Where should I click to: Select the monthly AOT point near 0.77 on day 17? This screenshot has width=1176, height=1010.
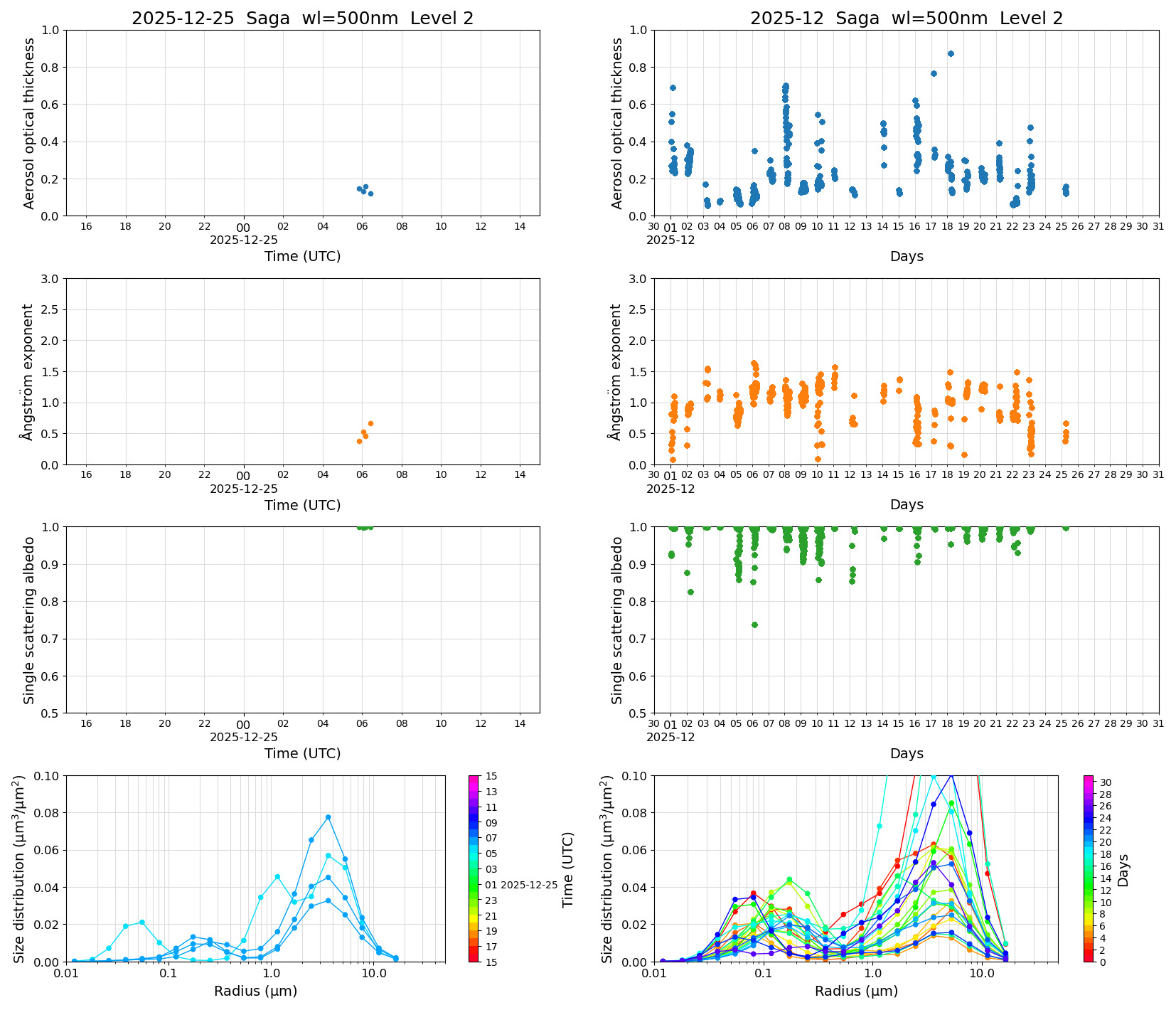click(x=934, y=73)
